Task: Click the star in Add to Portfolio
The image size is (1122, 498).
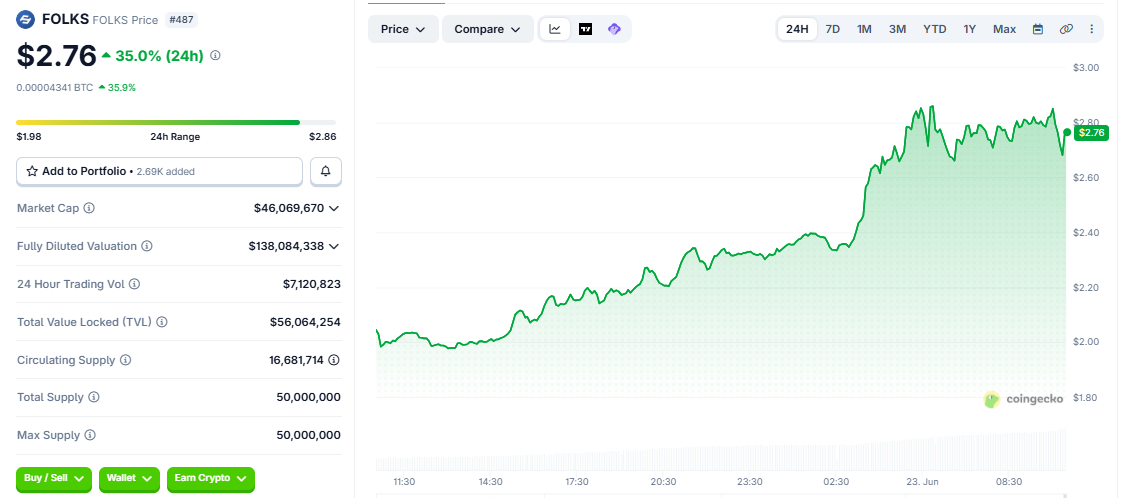Action: click(32, 171)
